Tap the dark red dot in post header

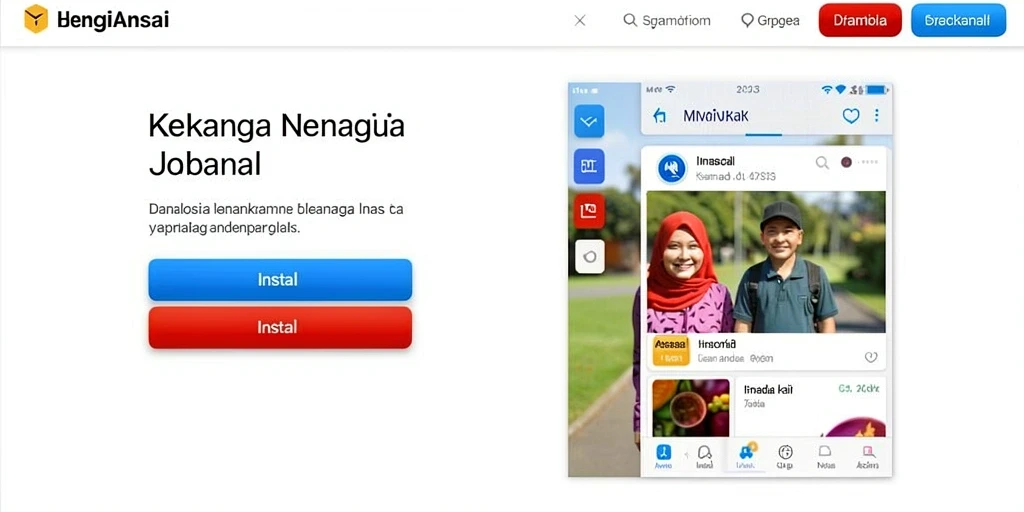pos(846,163)
